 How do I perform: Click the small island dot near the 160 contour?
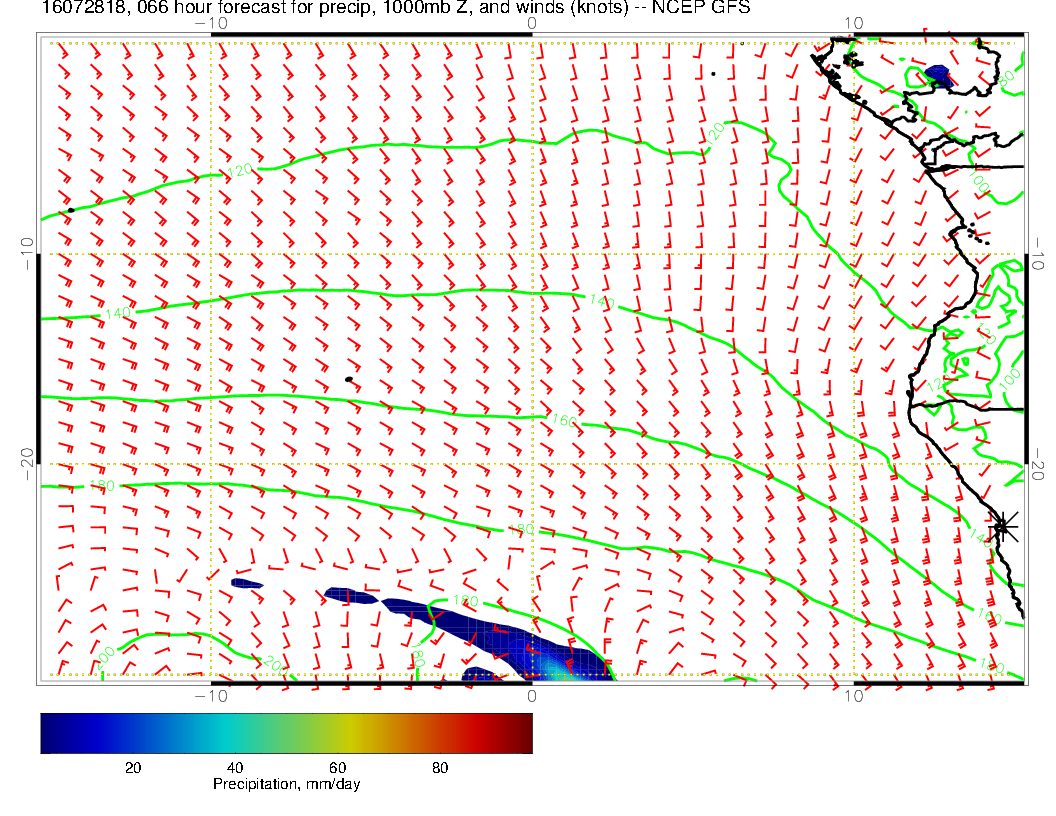click(x=348, y=379)
